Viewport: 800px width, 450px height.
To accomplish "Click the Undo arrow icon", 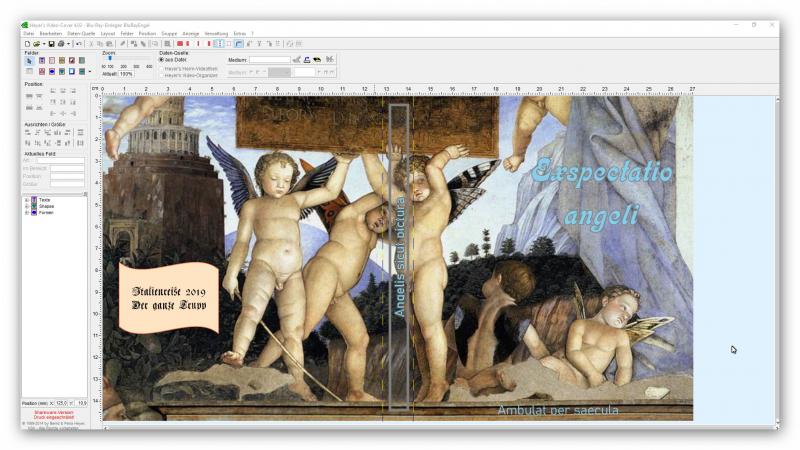I will [79, 44].
